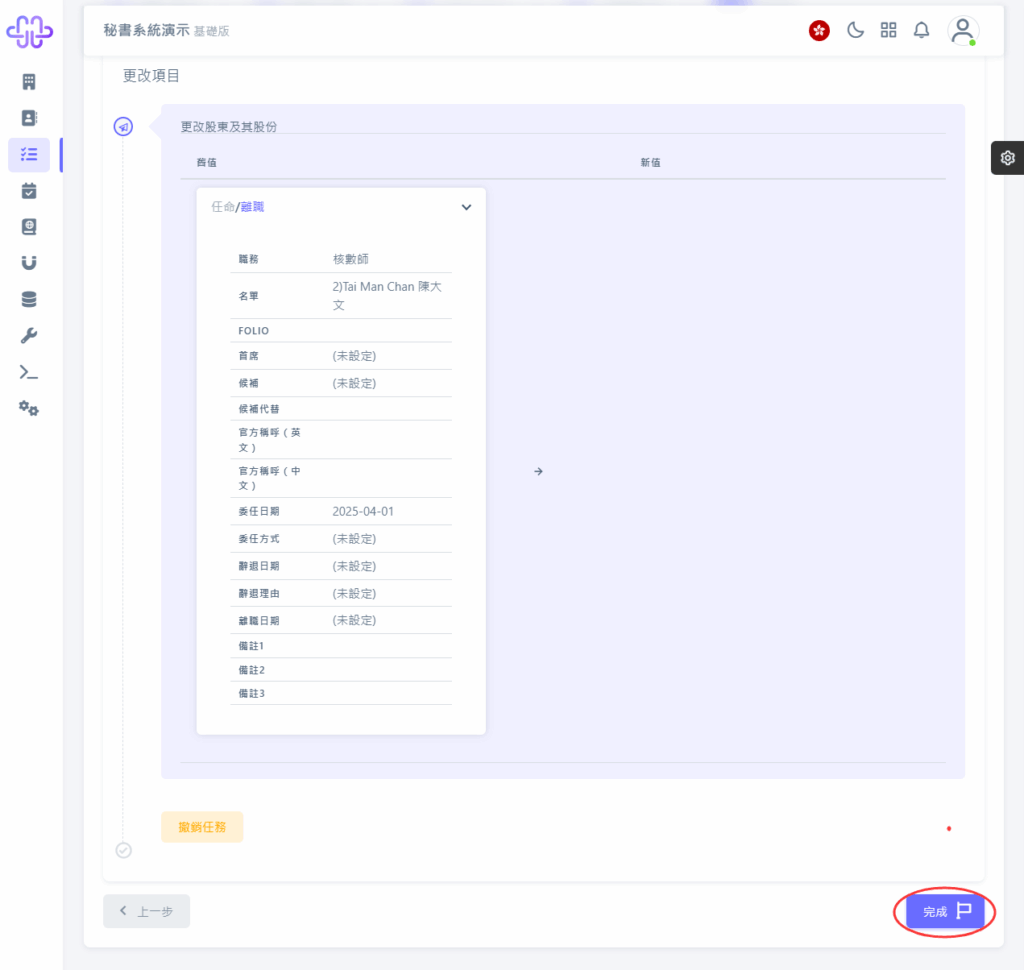The image size is (1024, 970).
Task: Click the 備註2 row label
Action: coord(251,670)
